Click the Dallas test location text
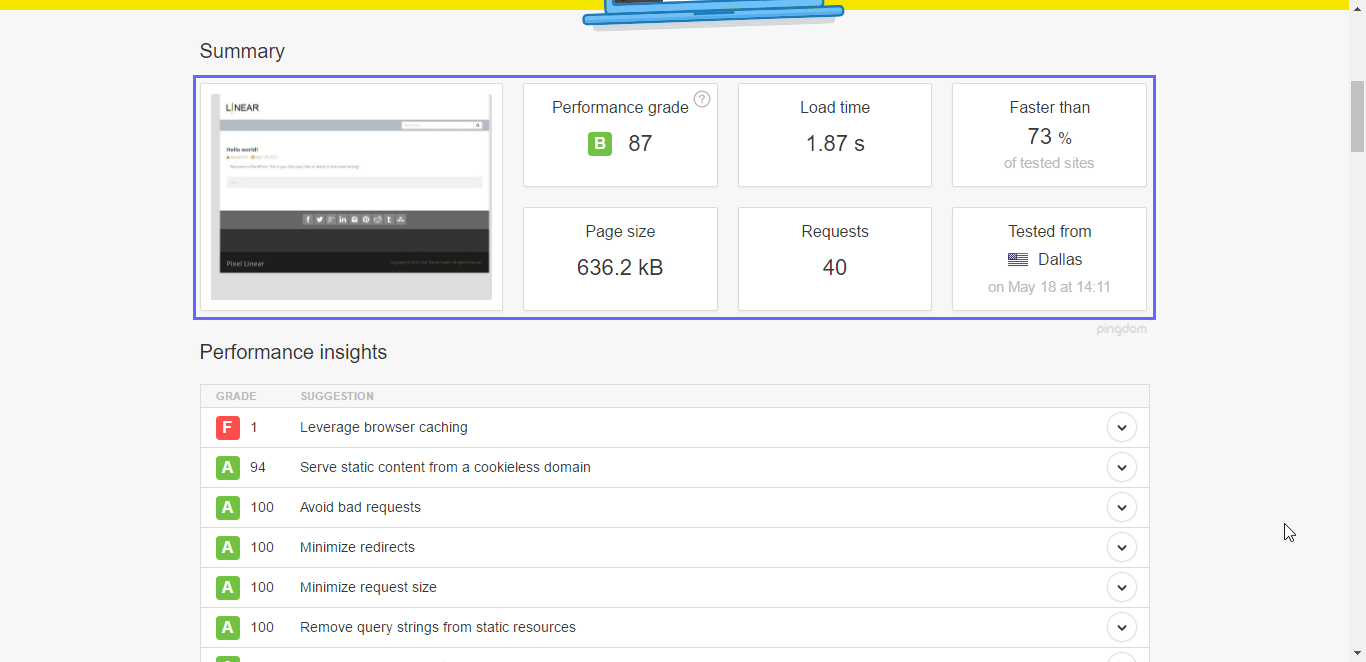The width and height of the screenshot is (1366, 662). (x=1060, y=260)
